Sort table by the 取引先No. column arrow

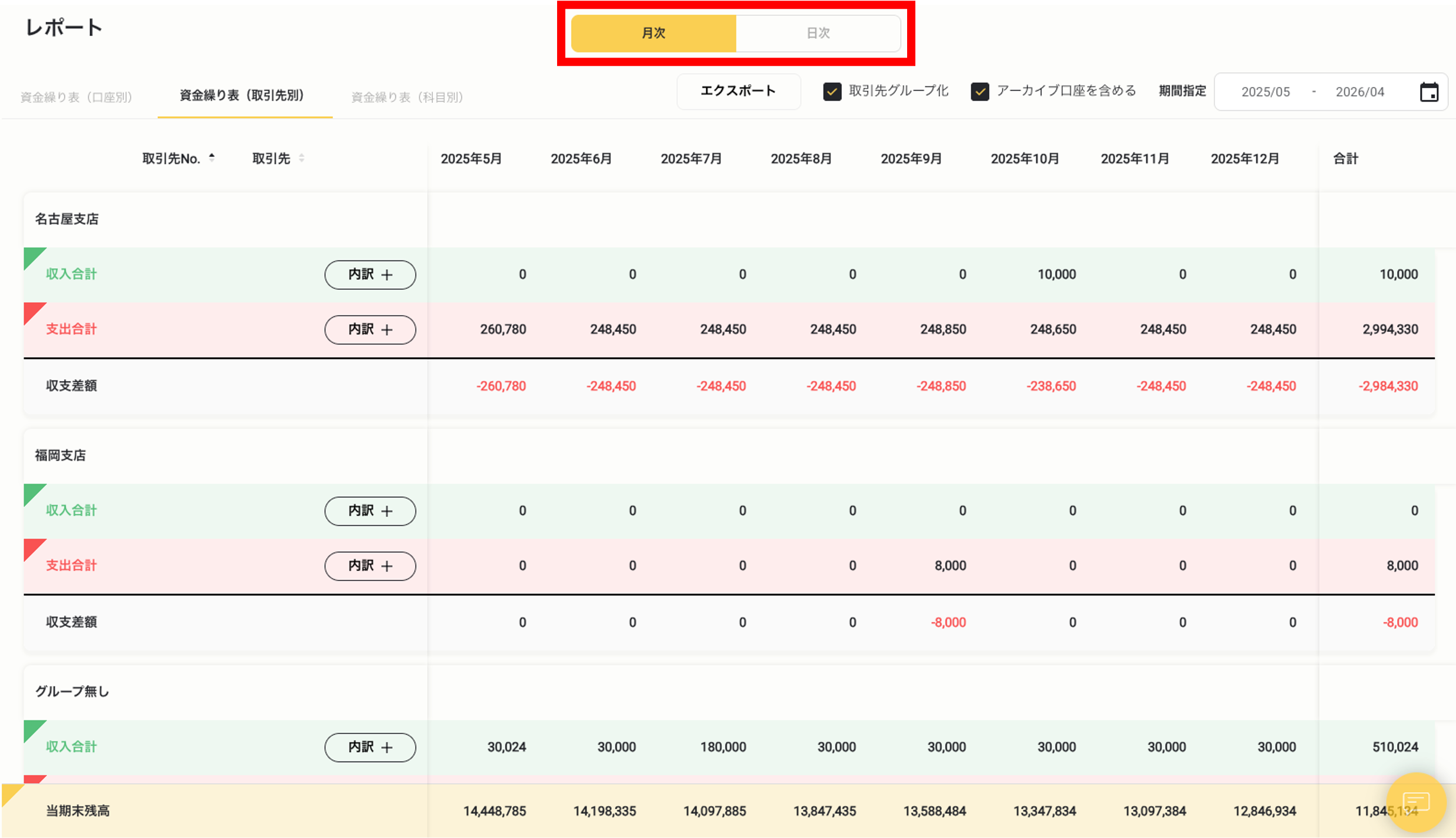coord(211,158)
